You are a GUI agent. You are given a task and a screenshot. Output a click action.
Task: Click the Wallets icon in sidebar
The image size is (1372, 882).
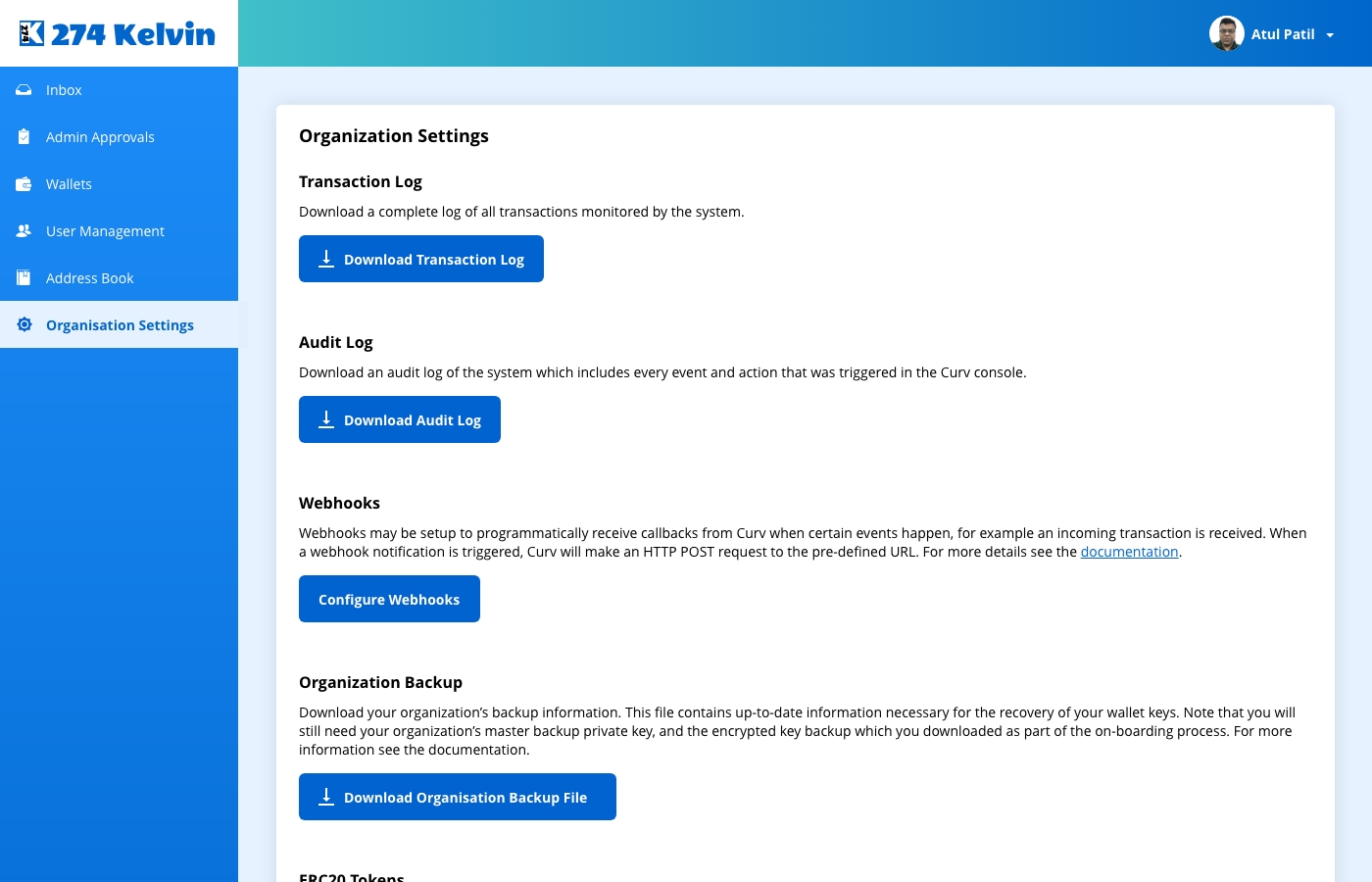click(x=24, y=184)
